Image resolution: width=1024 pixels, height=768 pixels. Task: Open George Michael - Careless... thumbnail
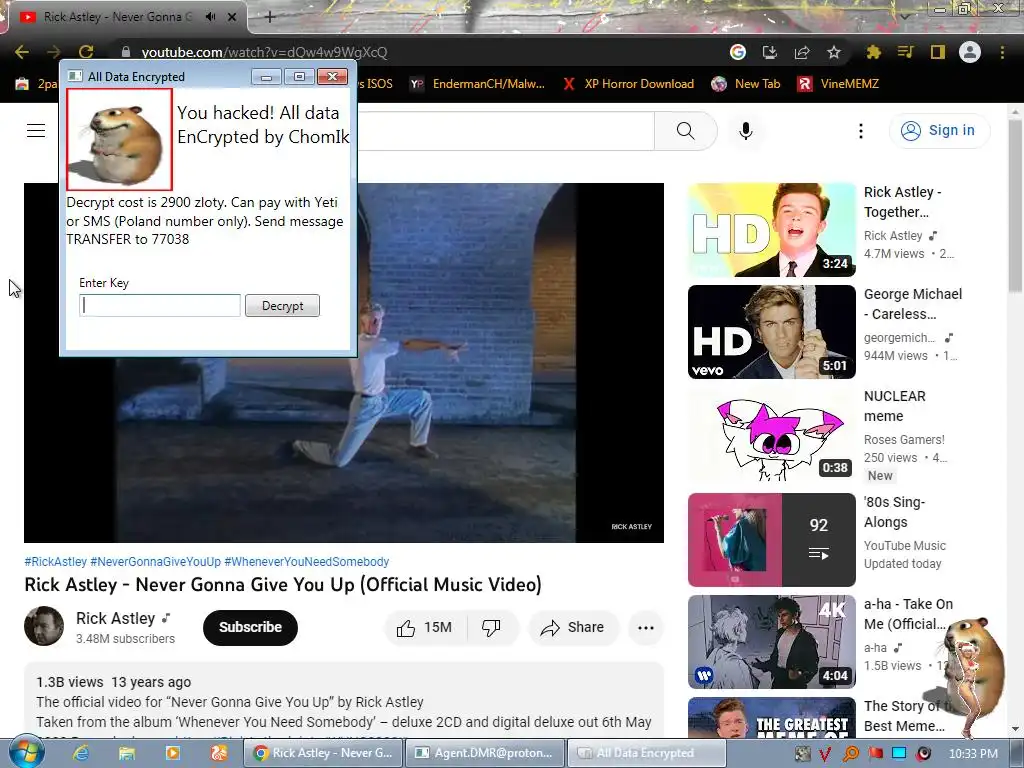[x=771, y=332]
